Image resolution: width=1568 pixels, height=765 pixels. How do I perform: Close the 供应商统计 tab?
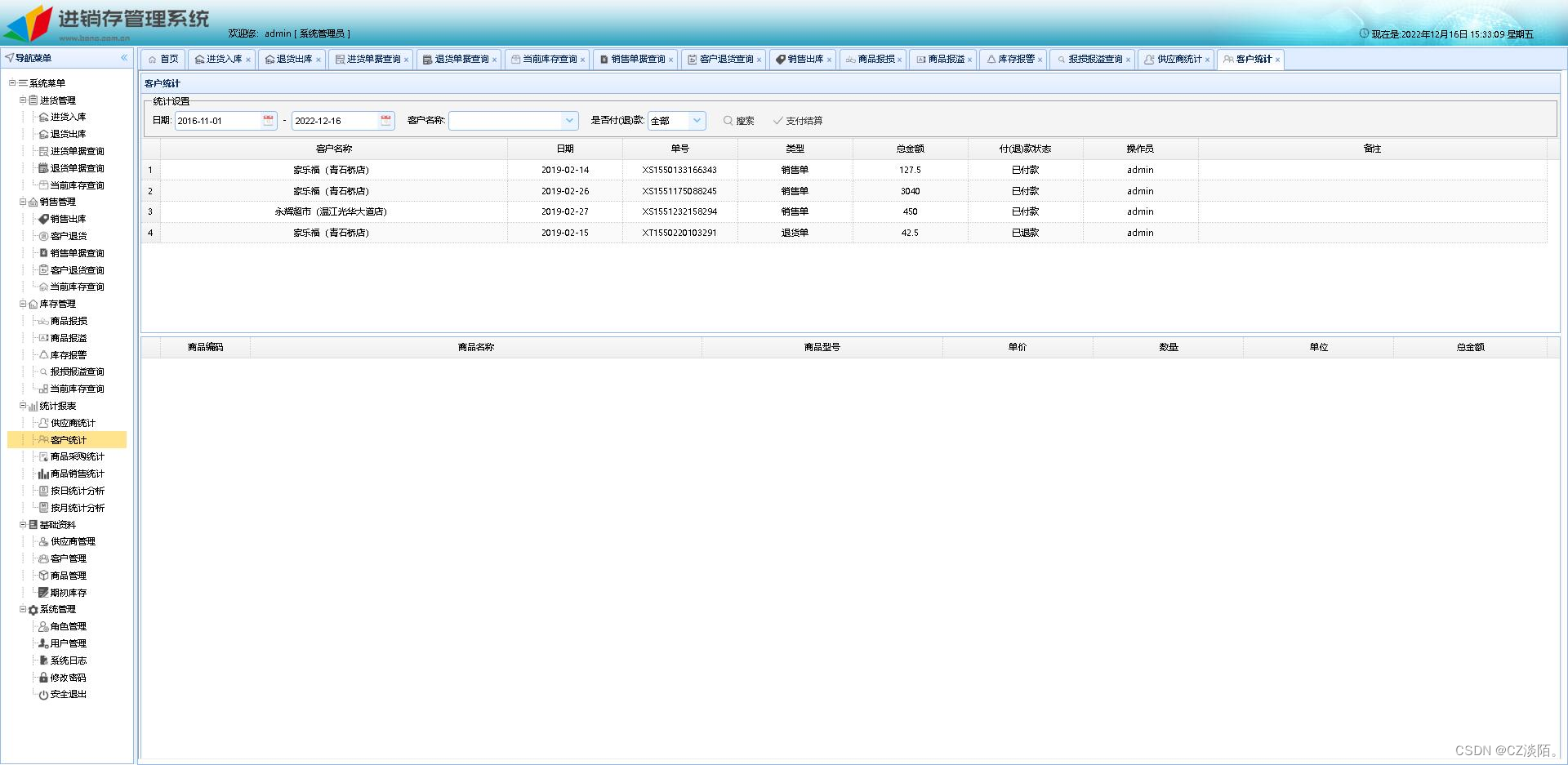[1207, 60]
